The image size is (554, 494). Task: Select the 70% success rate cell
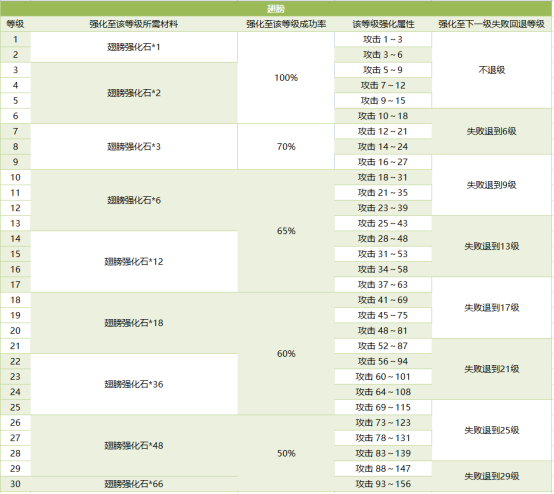[x=286, y=147]
